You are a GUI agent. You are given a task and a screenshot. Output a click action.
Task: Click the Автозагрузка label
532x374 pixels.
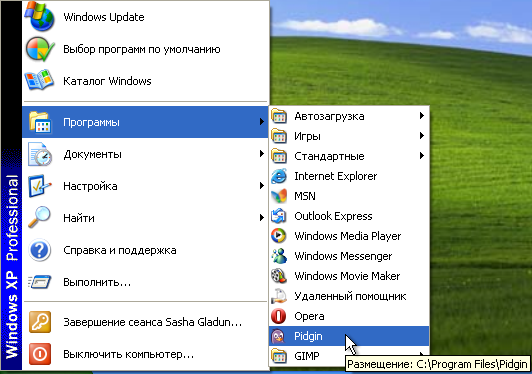coord(329,116)
